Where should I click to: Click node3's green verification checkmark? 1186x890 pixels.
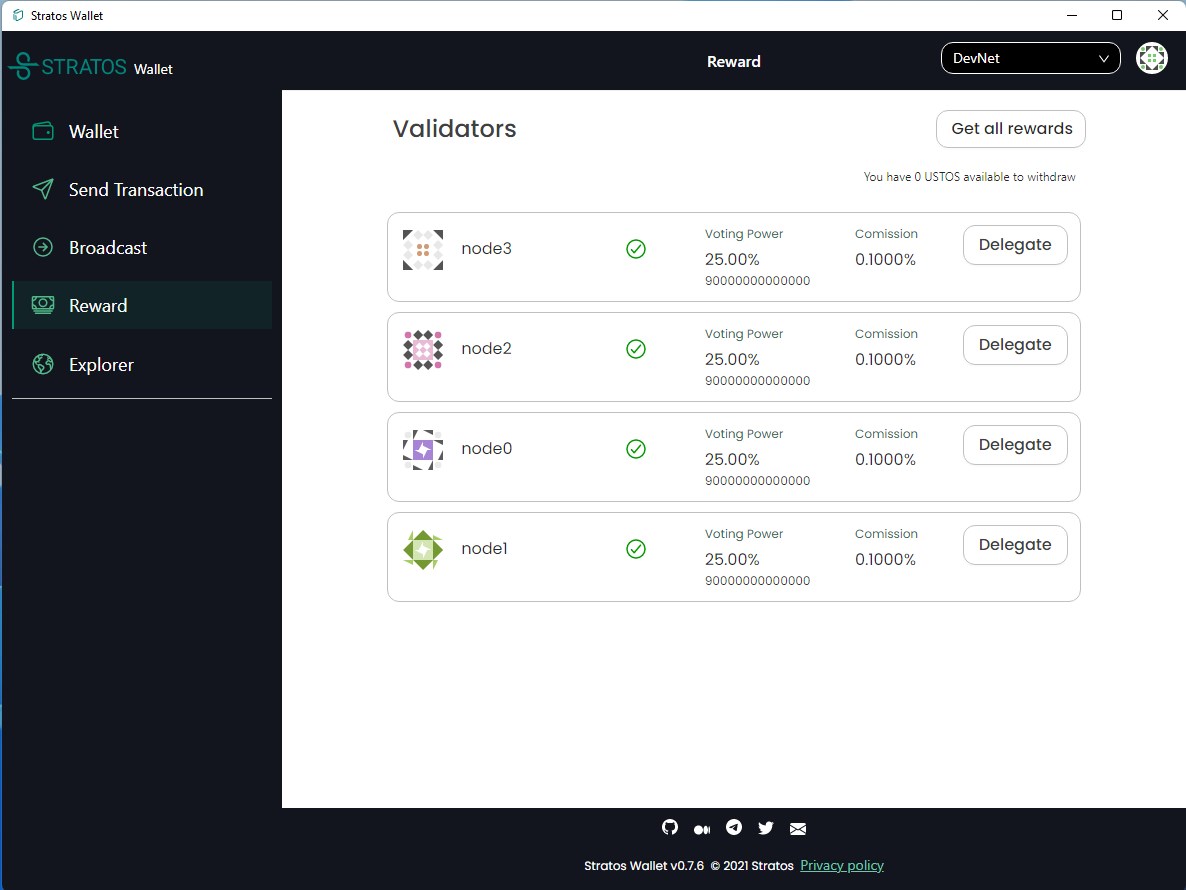tap(636, 249)
